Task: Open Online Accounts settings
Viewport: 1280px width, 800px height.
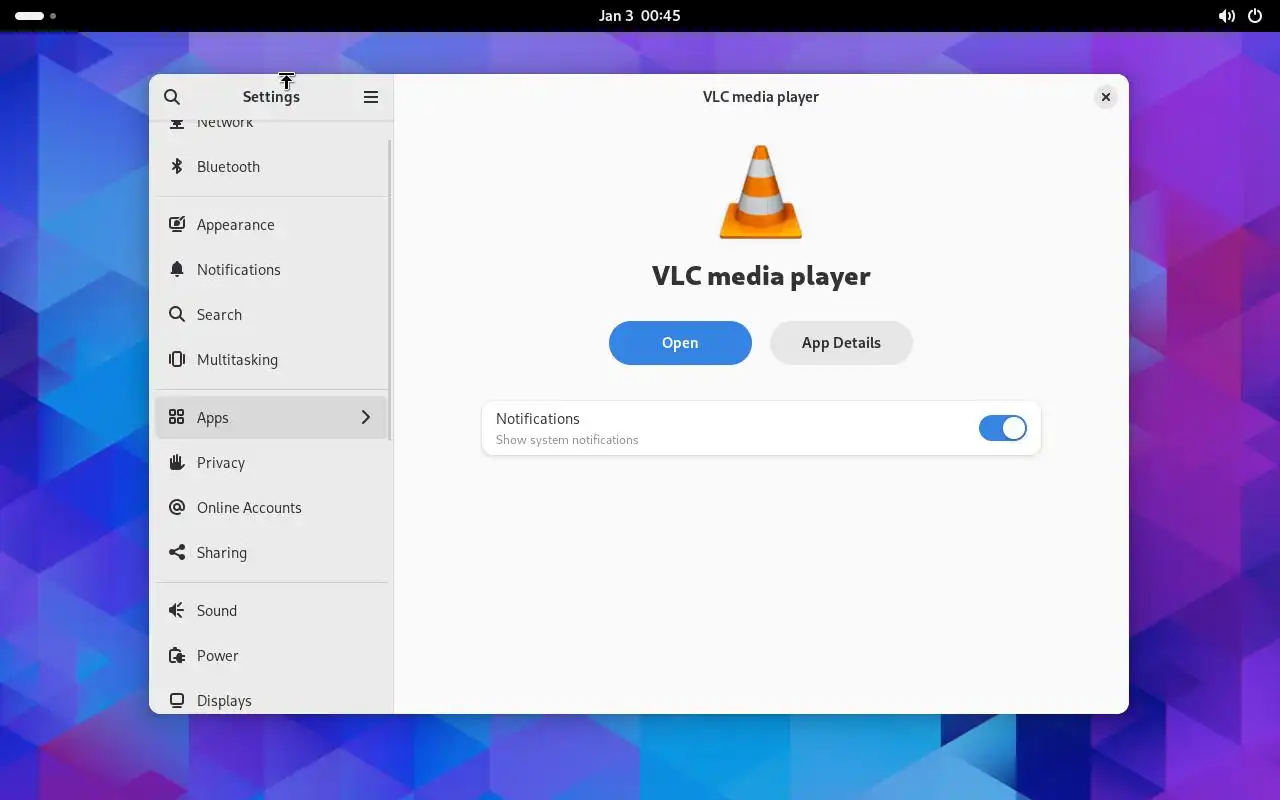Action: pos(271,508)
